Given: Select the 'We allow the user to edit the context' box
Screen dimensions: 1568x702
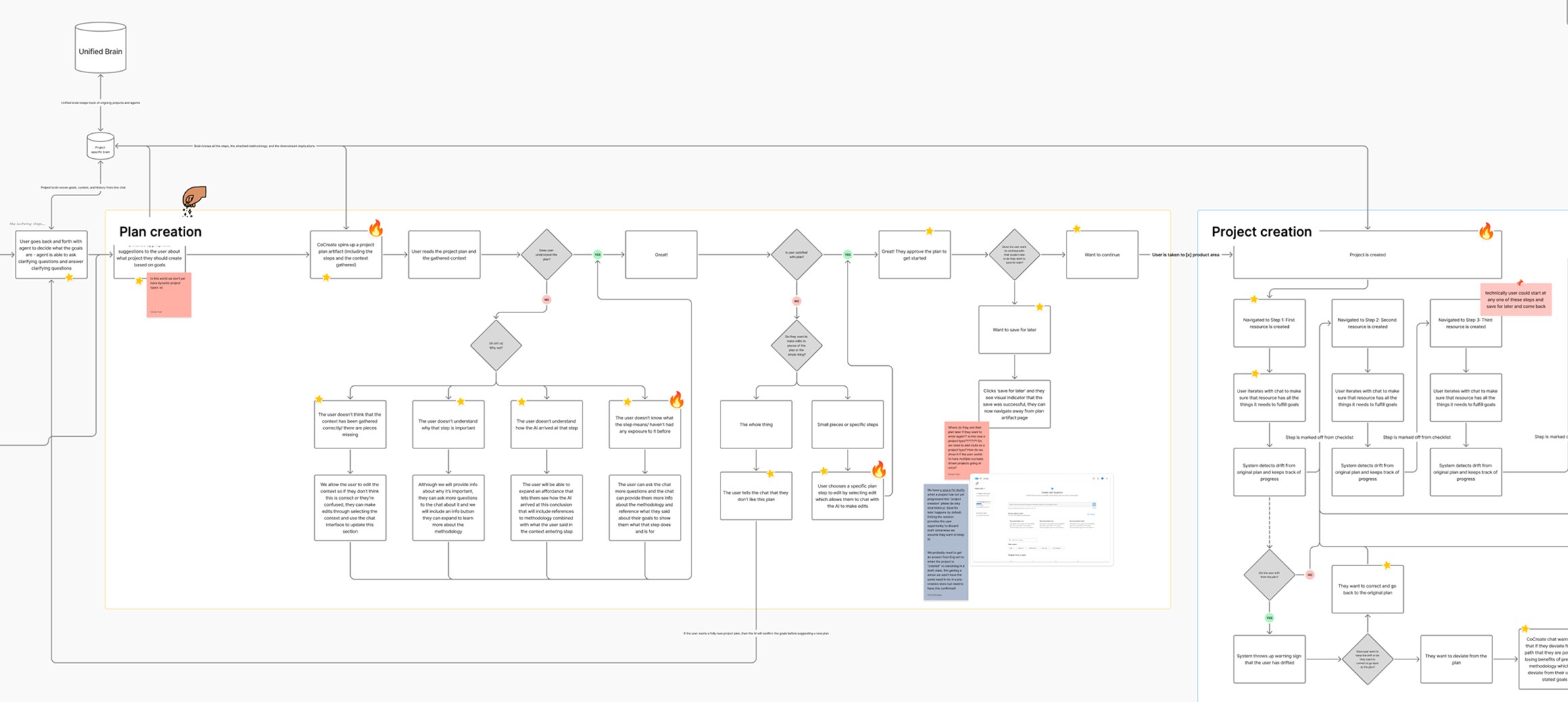Looking at the screenshot, I should [350, 507].
